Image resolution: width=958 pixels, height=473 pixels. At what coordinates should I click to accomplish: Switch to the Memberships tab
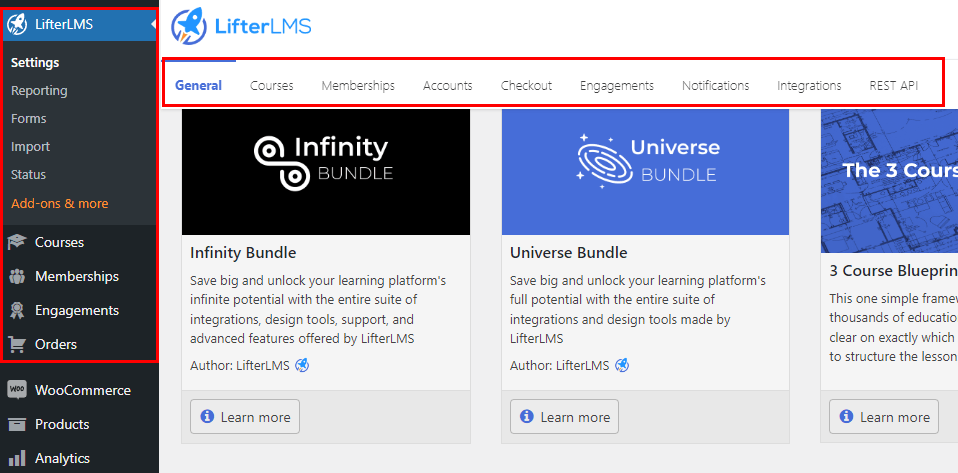pos(358,86)
